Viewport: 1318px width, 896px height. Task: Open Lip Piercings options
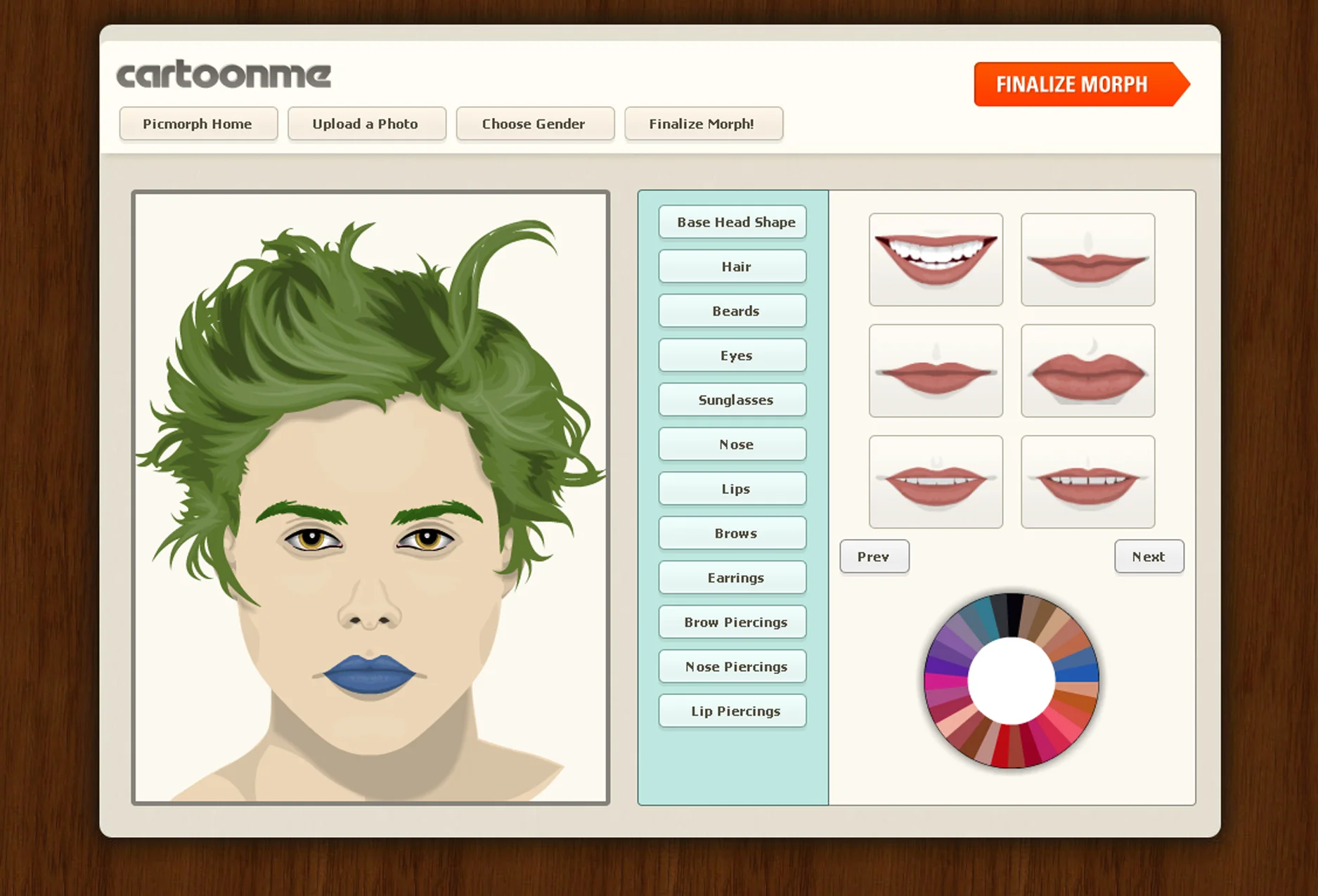pos(732,710)
